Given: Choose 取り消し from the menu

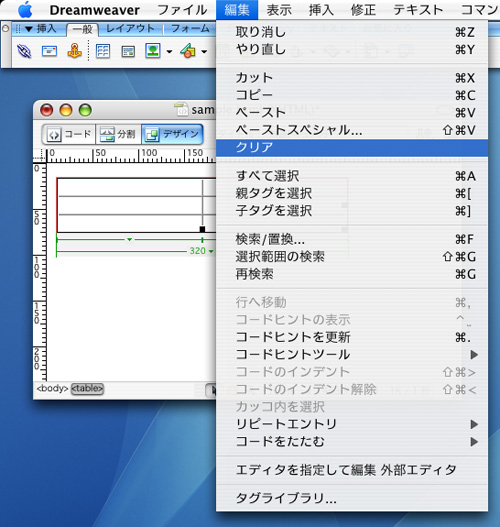Looking at the screenshot, I should (x=352, y=32).
